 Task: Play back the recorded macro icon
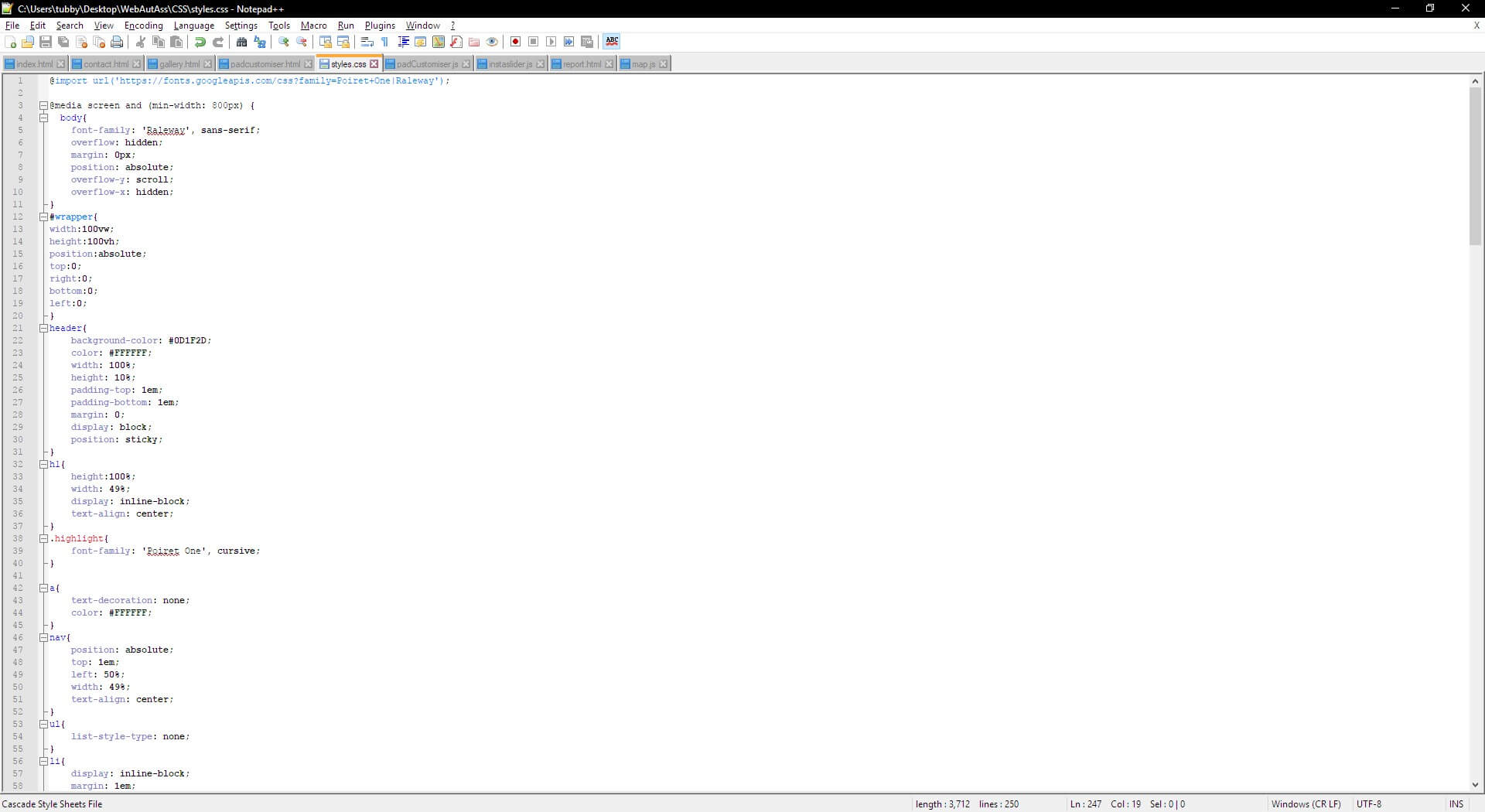click(x=551, y=42)
